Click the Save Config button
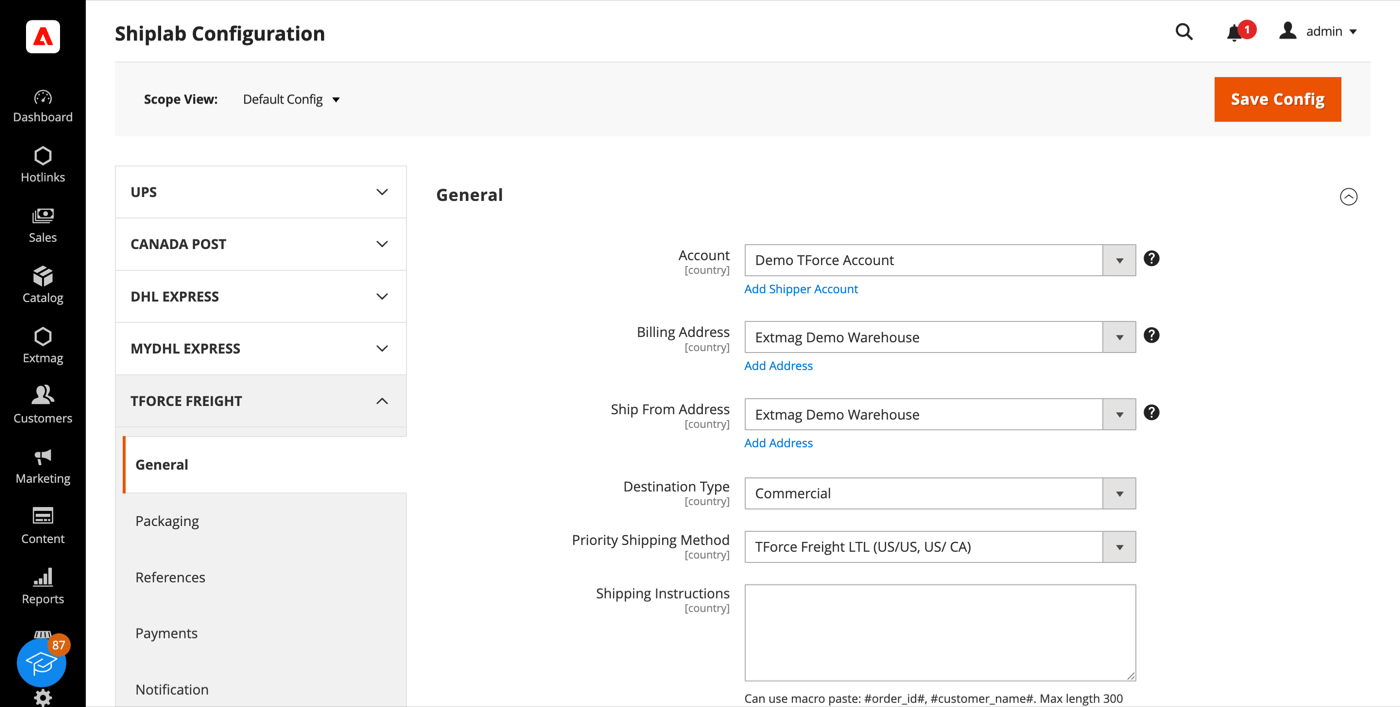This screenshot has width=1400, height=707. click(1278, 99)
